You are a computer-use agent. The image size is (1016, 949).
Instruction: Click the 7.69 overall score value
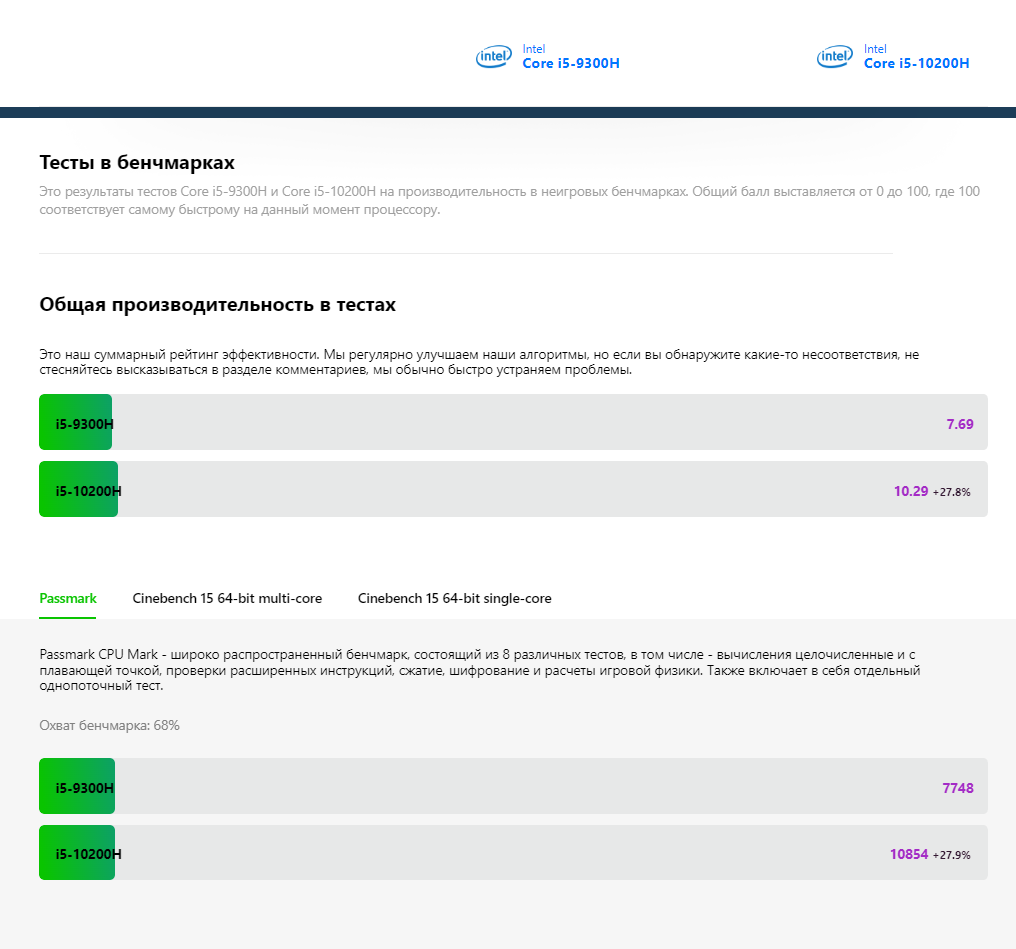click(x=960, y=424)
